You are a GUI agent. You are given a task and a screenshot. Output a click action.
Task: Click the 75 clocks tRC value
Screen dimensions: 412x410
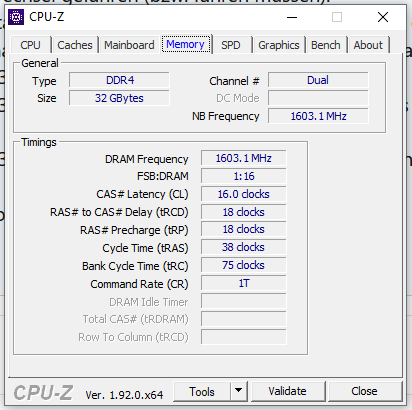tap(244, 265)
